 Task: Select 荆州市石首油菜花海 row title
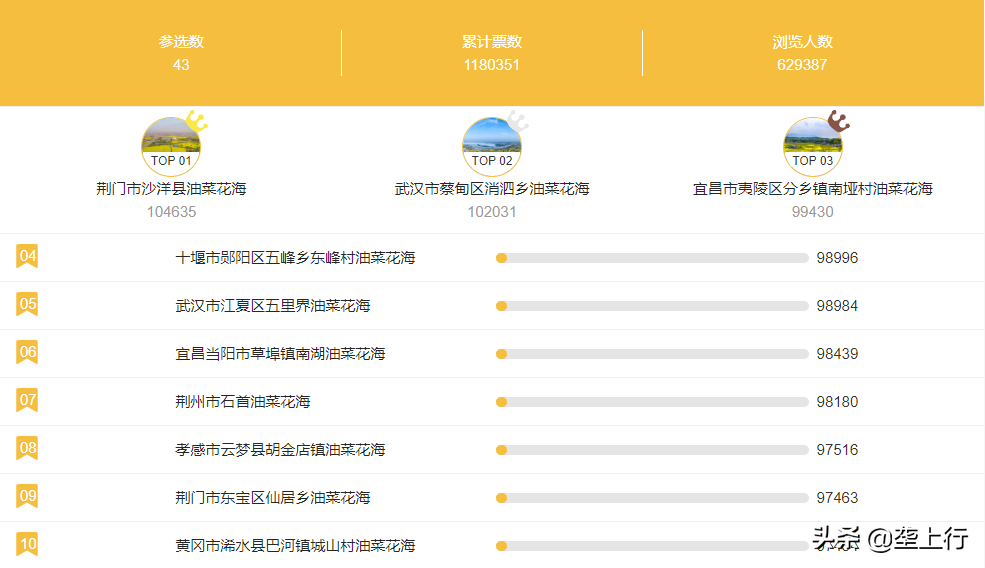point(242,401)
